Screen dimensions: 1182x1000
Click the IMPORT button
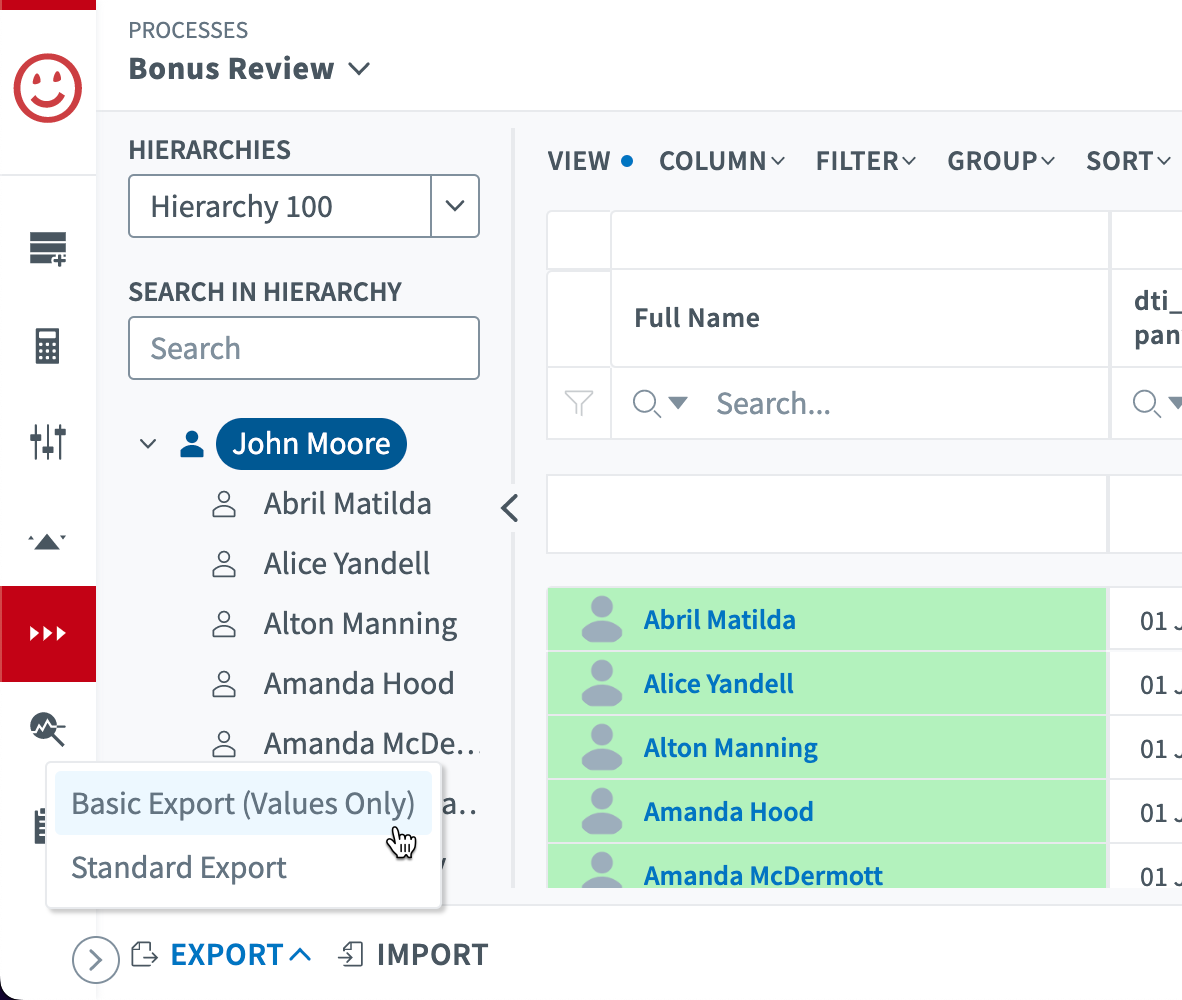click(414, 955)
